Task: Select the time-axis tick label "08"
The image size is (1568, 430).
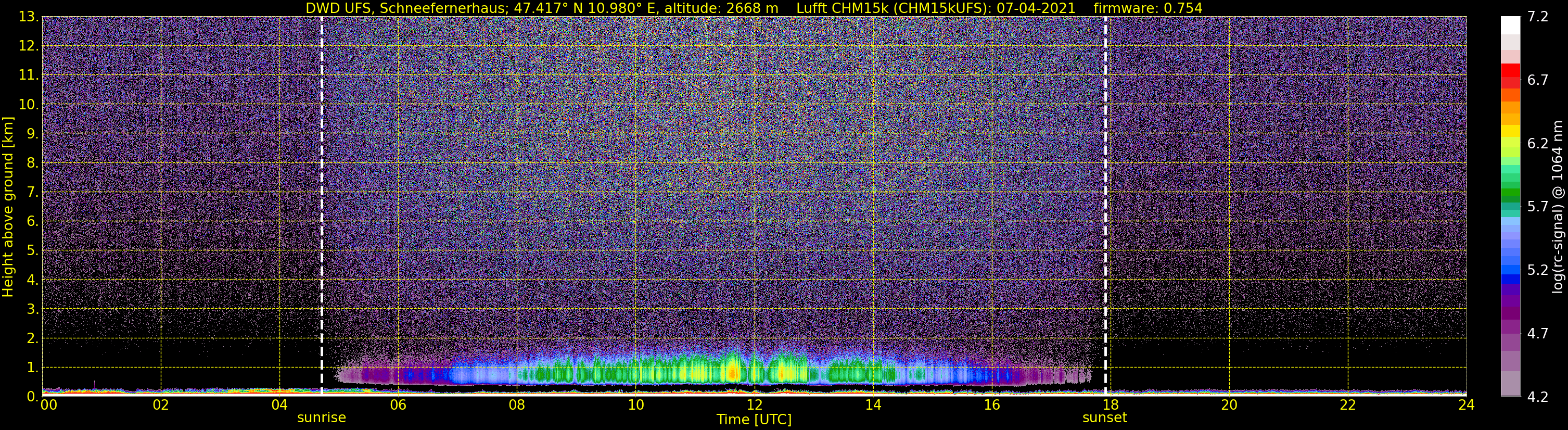Action: 517,405
